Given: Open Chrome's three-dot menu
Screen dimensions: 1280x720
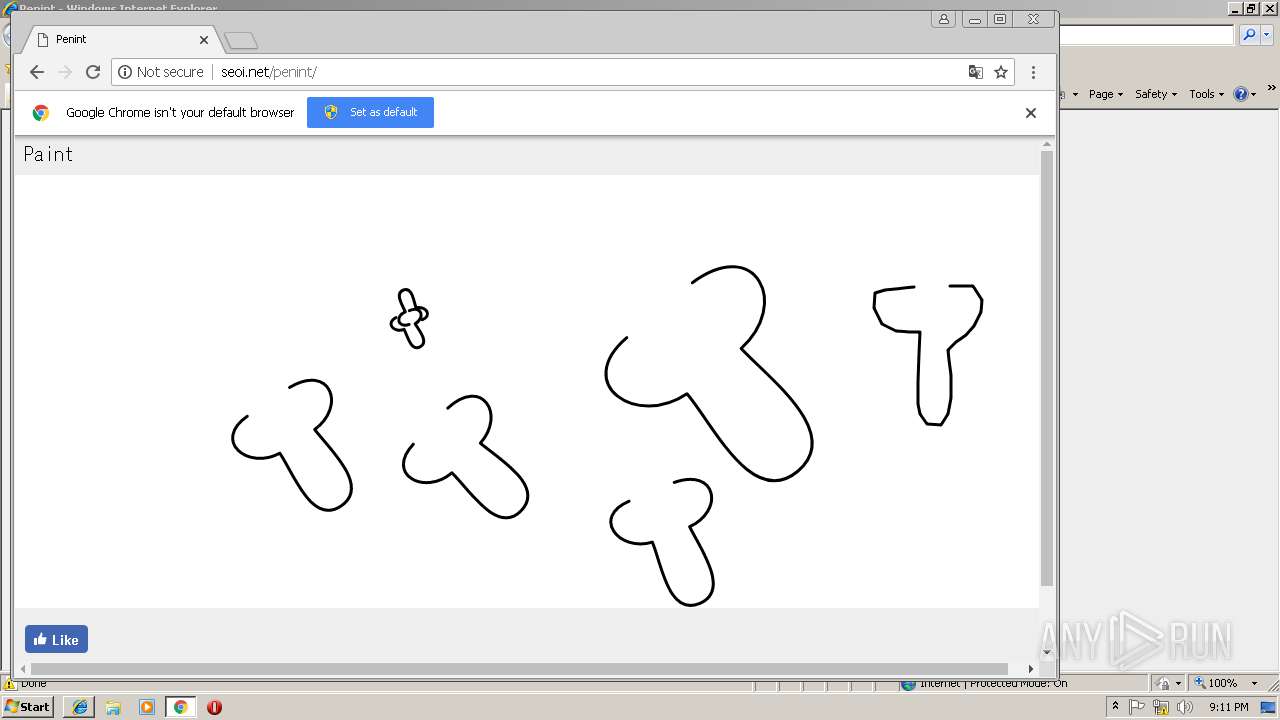Looking at the screenshot, I should tap(1033, 72).
